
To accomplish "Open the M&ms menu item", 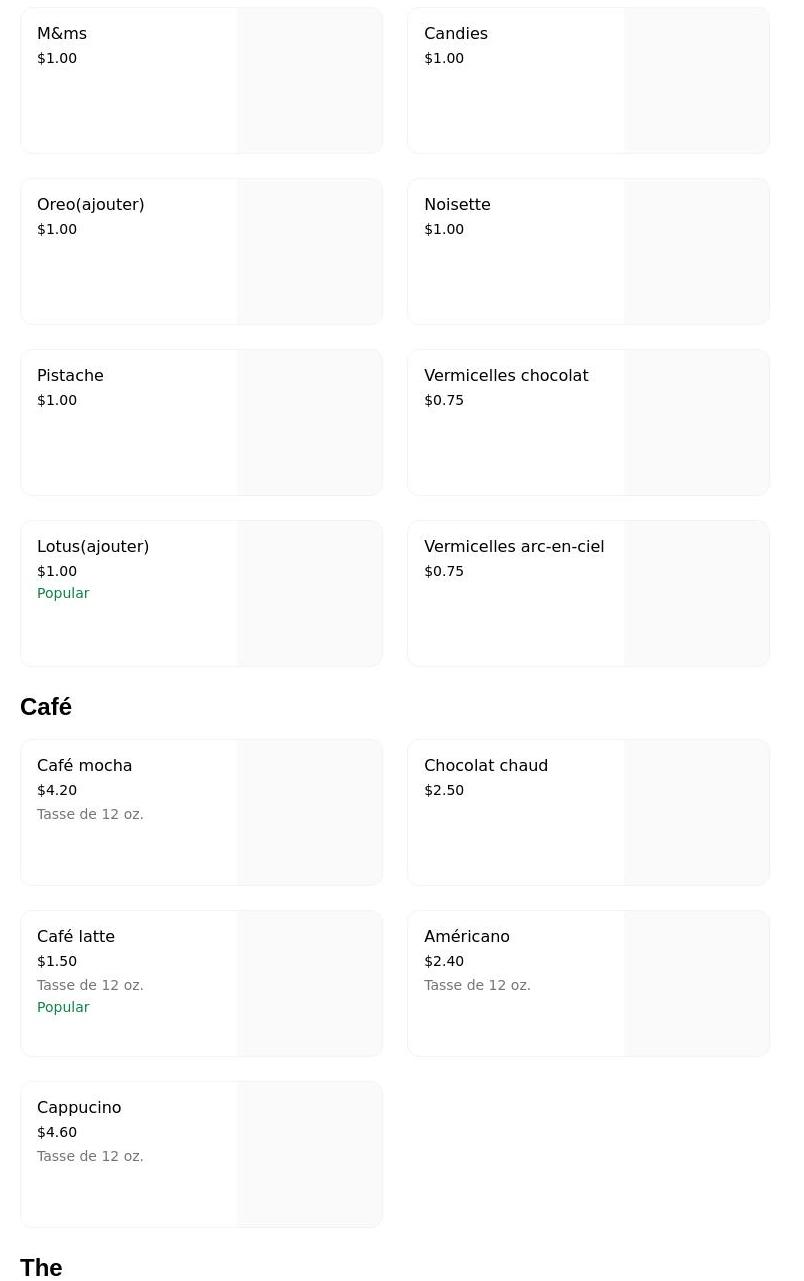I will click(130, 80).
